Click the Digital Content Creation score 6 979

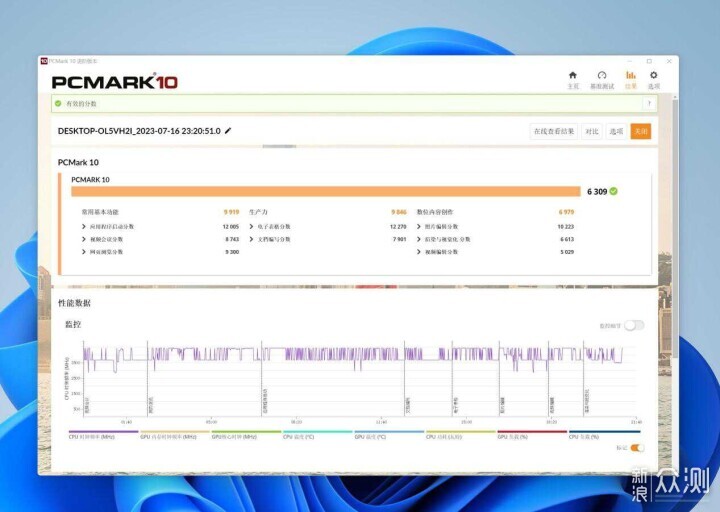pos(566,212)
